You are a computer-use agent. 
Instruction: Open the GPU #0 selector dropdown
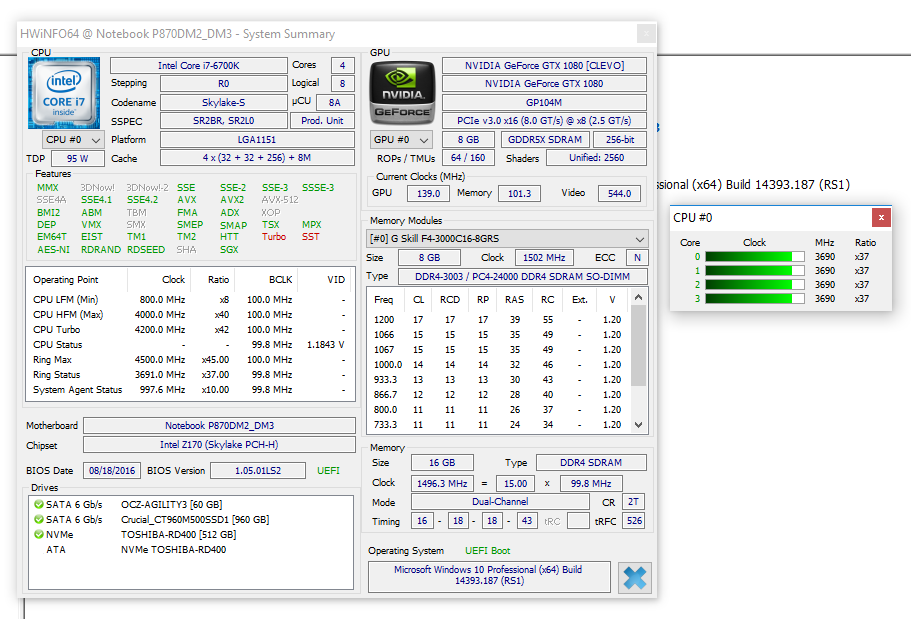(x=401, y=140)
